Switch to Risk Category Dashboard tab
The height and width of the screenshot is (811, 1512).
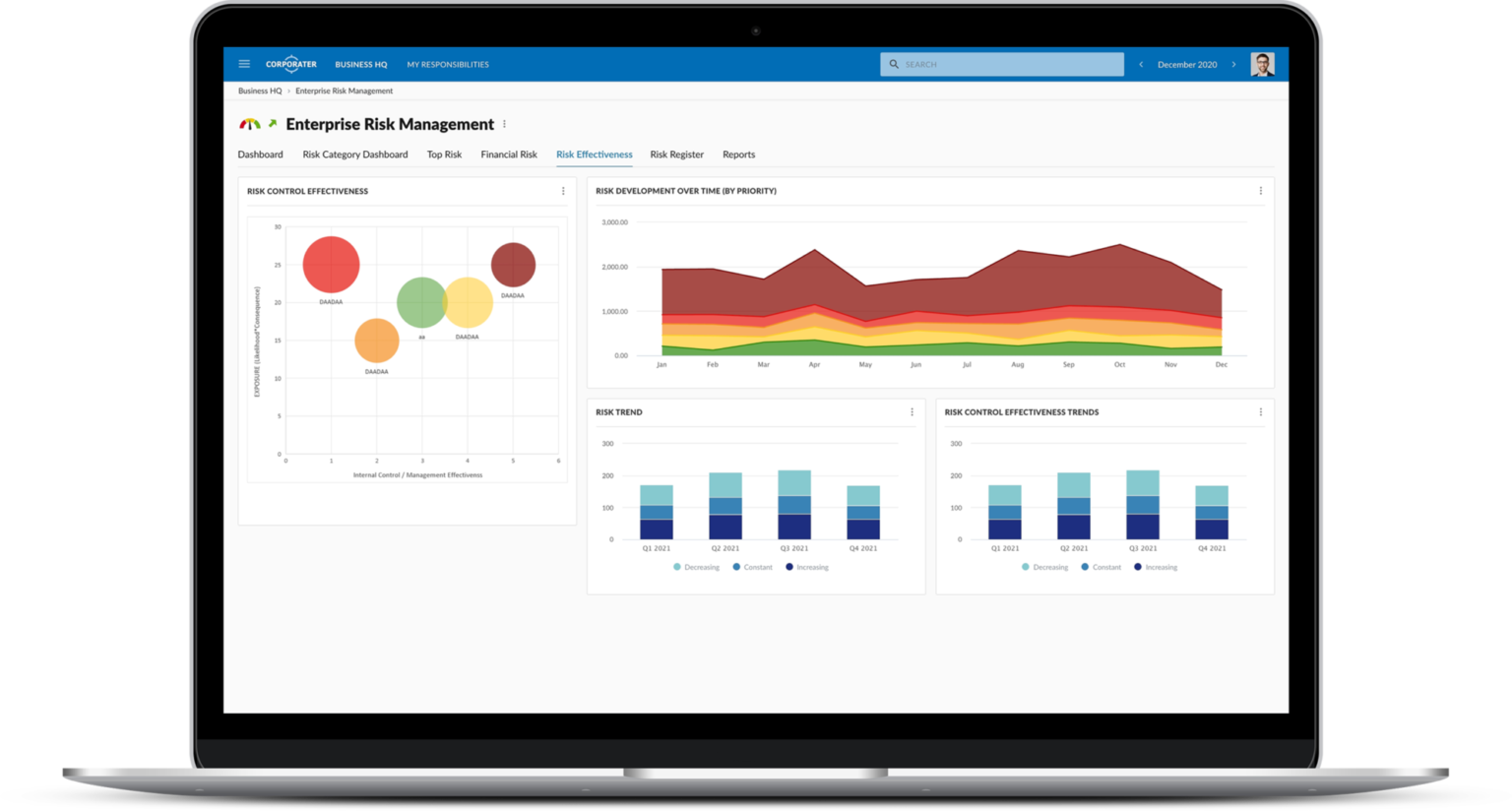[355, 155]
